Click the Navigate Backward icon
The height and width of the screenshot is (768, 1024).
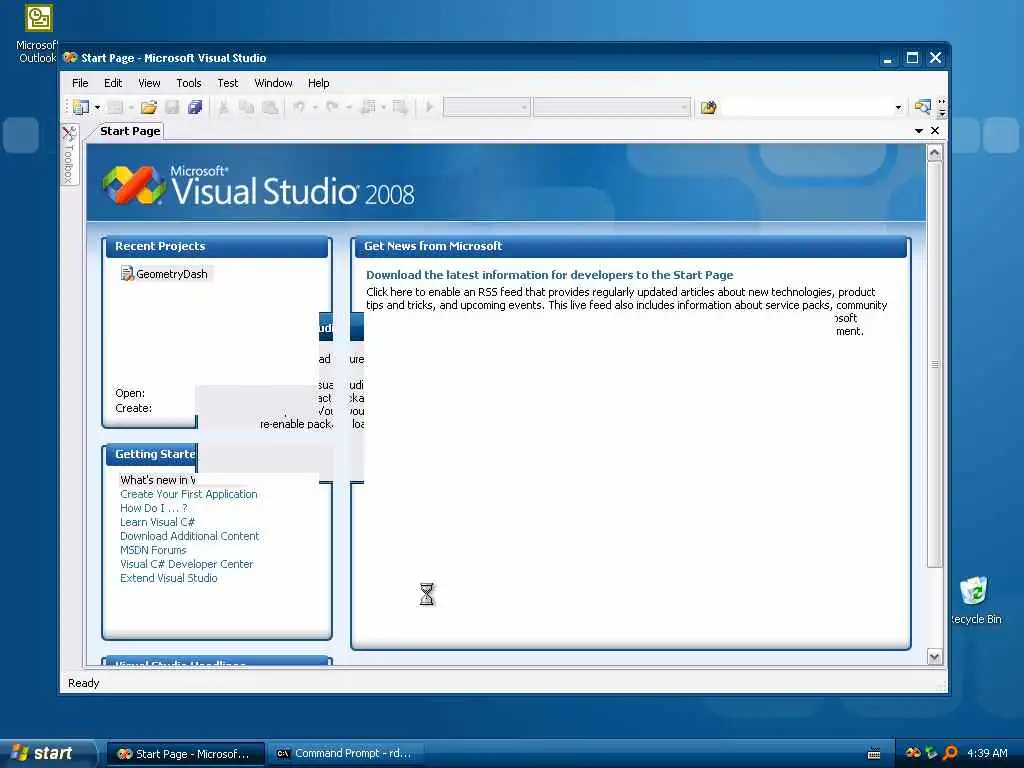click(x=368, y=106)
